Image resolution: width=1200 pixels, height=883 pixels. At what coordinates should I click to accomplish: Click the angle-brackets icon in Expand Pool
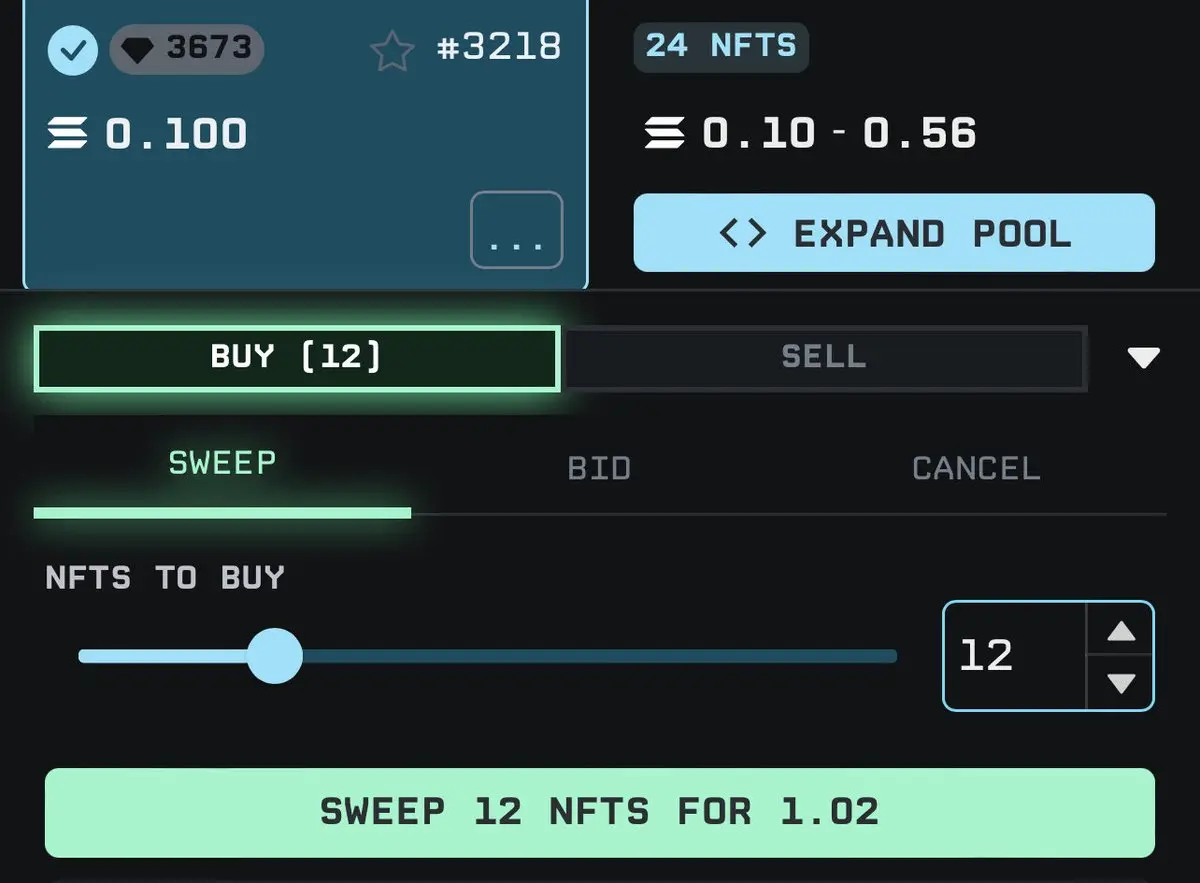tap(743, 233)
